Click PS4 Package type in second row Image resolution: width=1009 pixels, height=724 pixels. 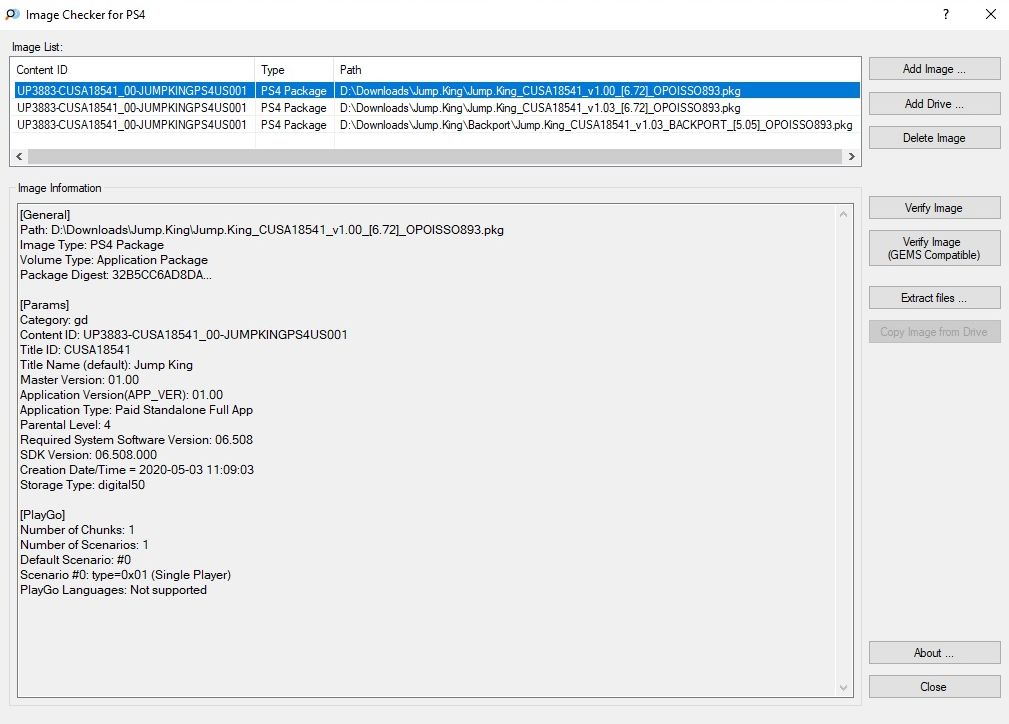(293, 107)
